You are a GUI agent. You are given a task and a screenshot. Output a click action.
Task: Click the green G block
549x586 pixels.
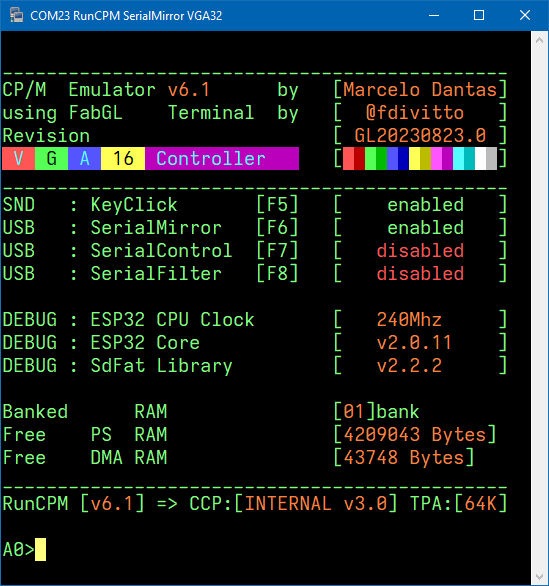(x=51, y=158)
